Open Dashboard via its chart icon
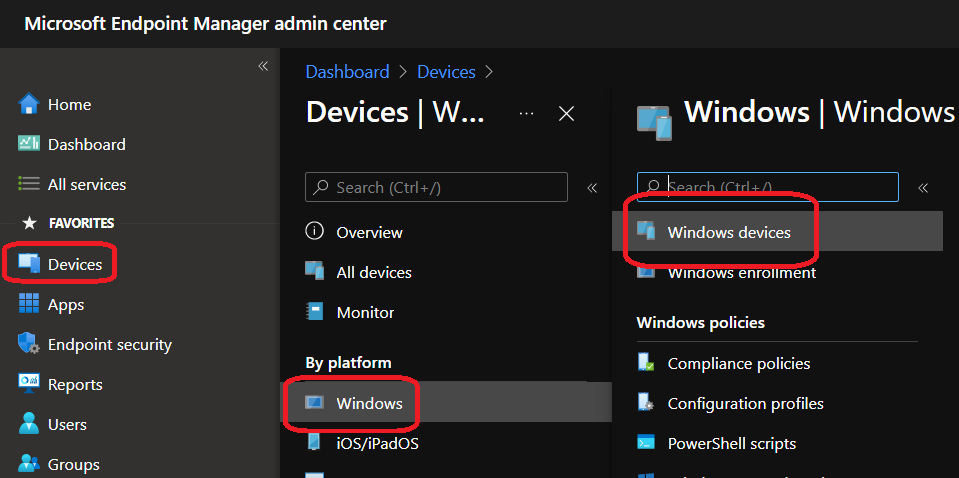 click(29, 144)
